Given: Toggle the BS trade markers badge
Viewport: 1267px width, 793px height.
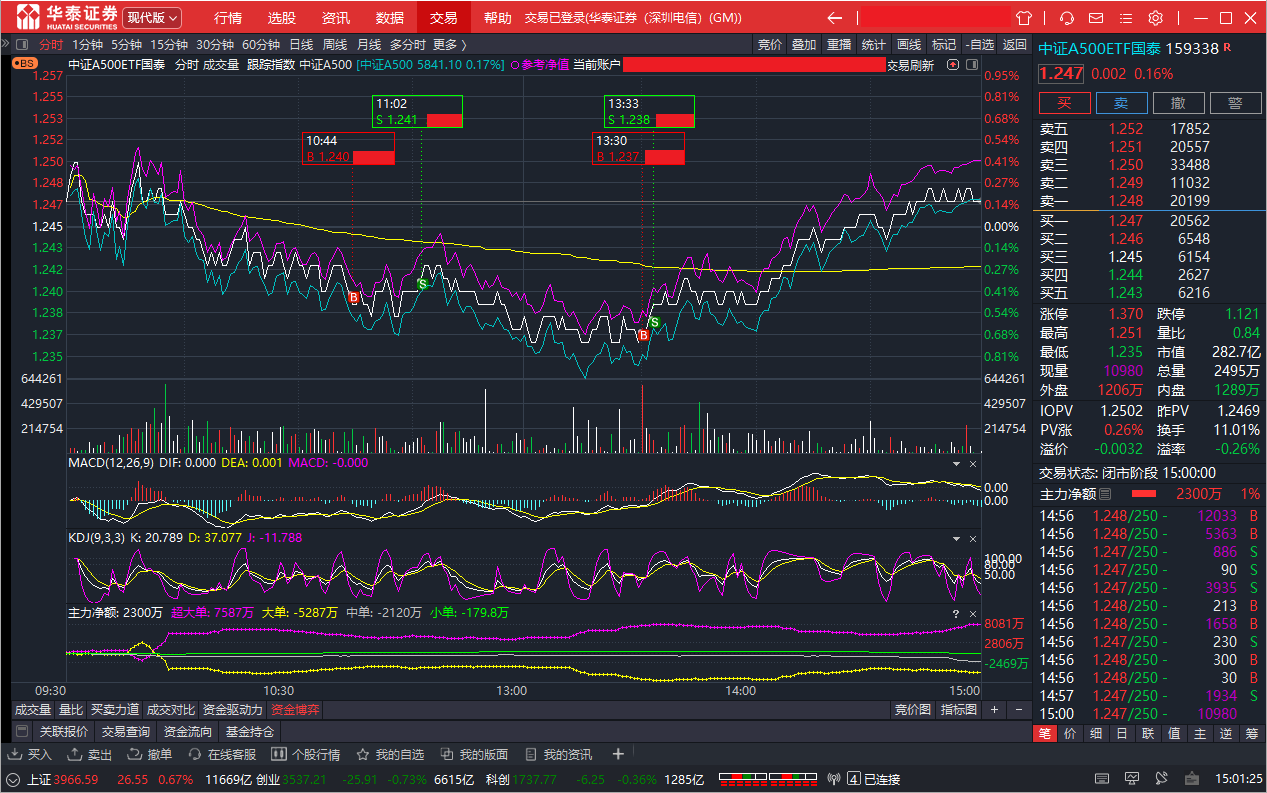Looking at the screenshot, I should (24, 63).
